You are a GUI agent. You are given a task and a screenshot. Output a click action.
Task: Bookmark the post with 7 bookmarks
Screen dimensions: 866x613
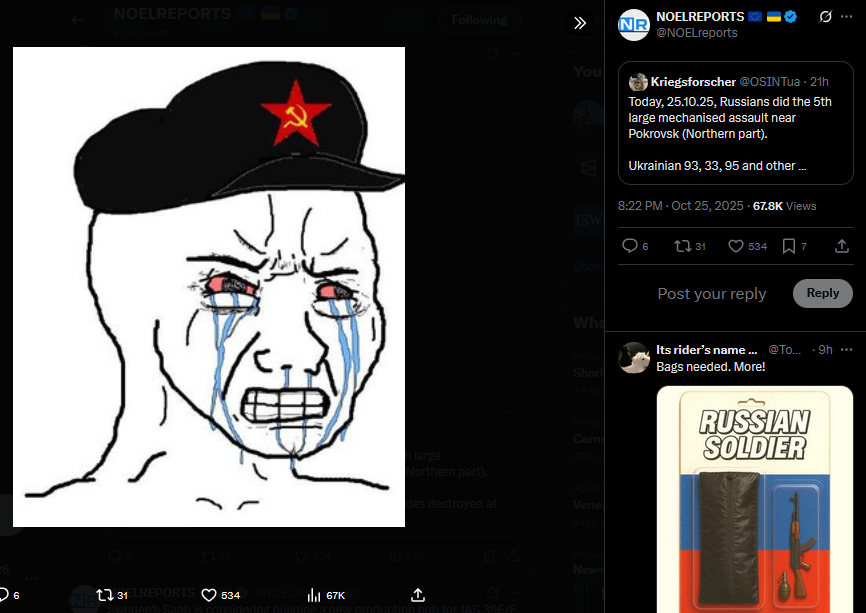click(x=789, y=246)
